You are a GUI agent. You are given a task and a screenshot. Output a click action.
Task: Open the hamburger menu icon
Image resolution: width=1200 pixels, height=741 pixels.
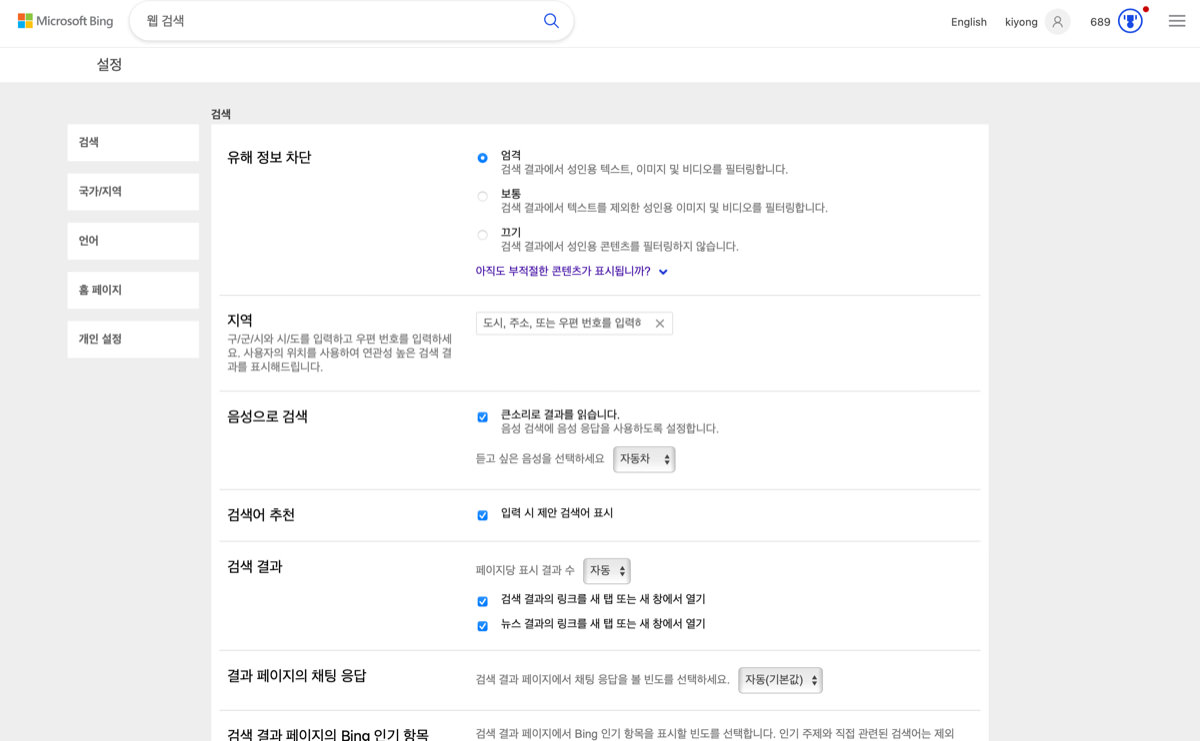(x=1177, y=21)
